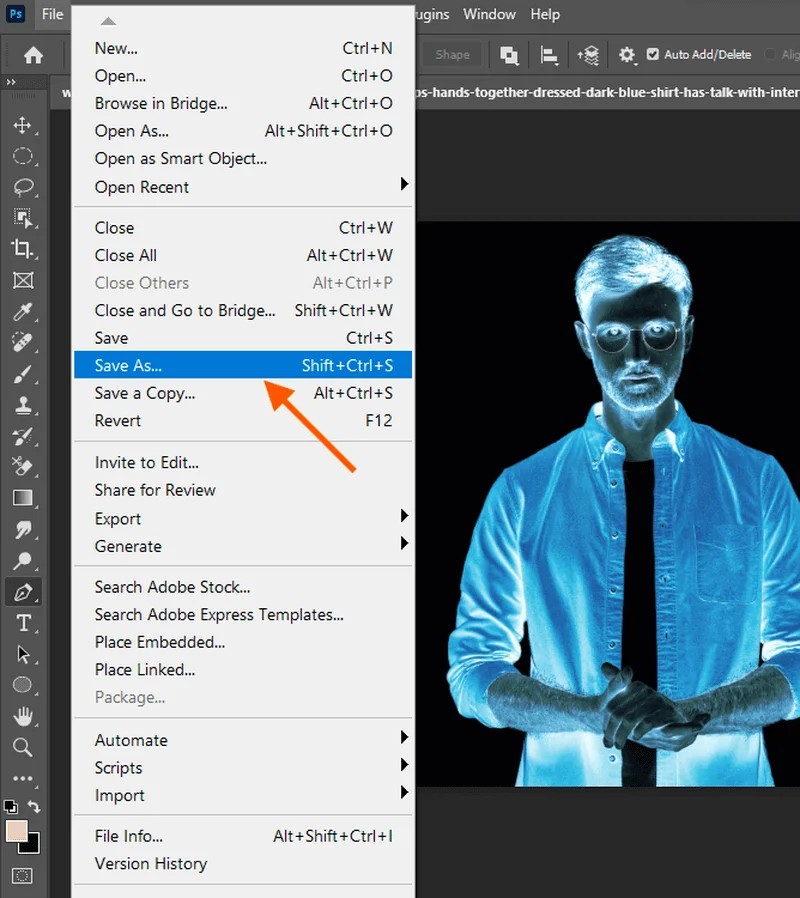Expand the toolbar double-arrow

pos(11,82)
